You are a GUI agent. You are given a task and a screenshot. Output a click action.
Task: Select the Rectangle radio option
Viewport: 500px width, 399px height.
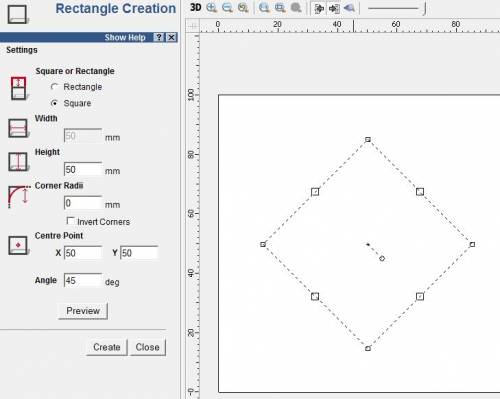point(54,87)
